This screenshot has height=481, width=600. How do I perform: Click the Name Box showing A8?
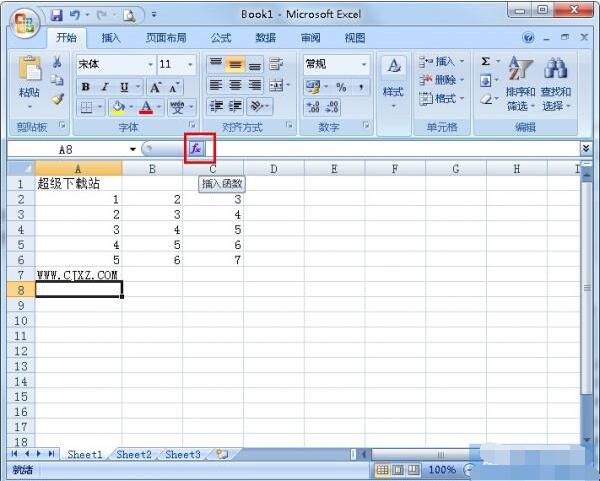tap(73, 149)
